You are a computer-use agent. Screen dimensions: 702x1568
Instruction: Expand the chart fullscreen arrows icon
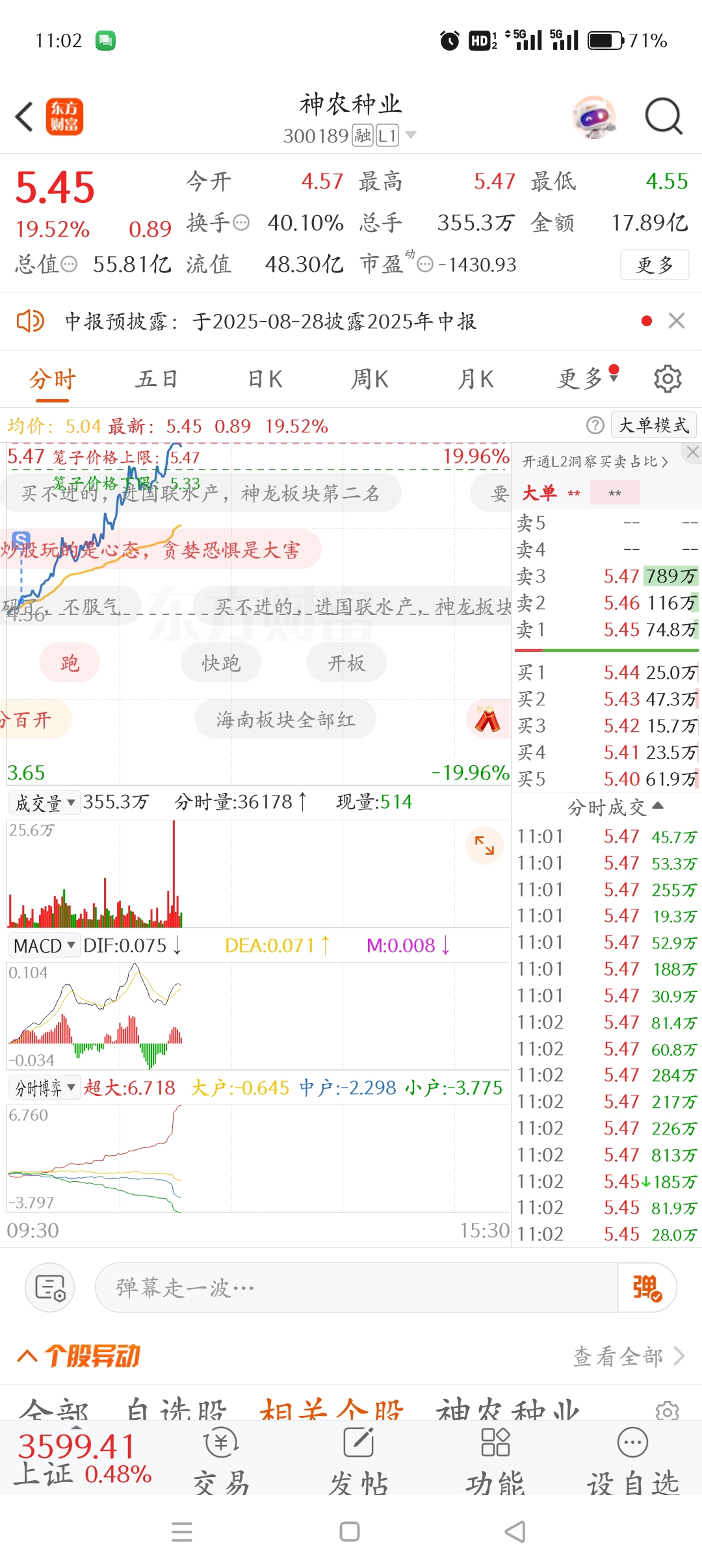pos(484,845)
